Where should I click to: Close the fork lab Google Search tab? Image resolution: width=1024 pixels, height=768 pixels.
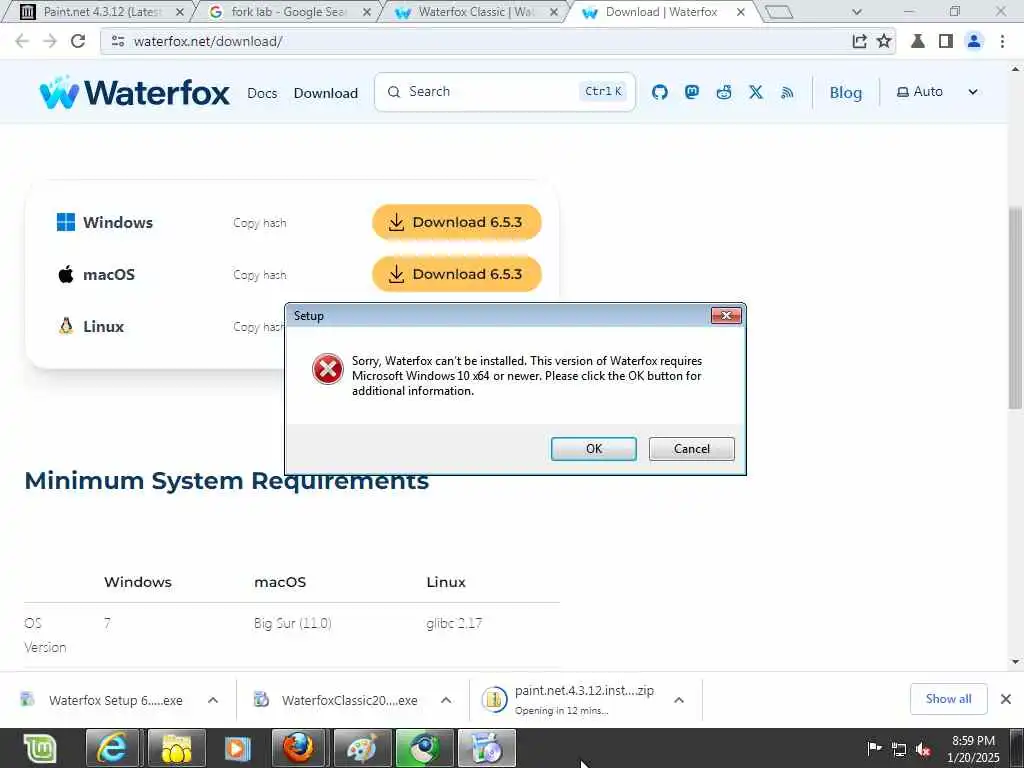tap(367, 12)
